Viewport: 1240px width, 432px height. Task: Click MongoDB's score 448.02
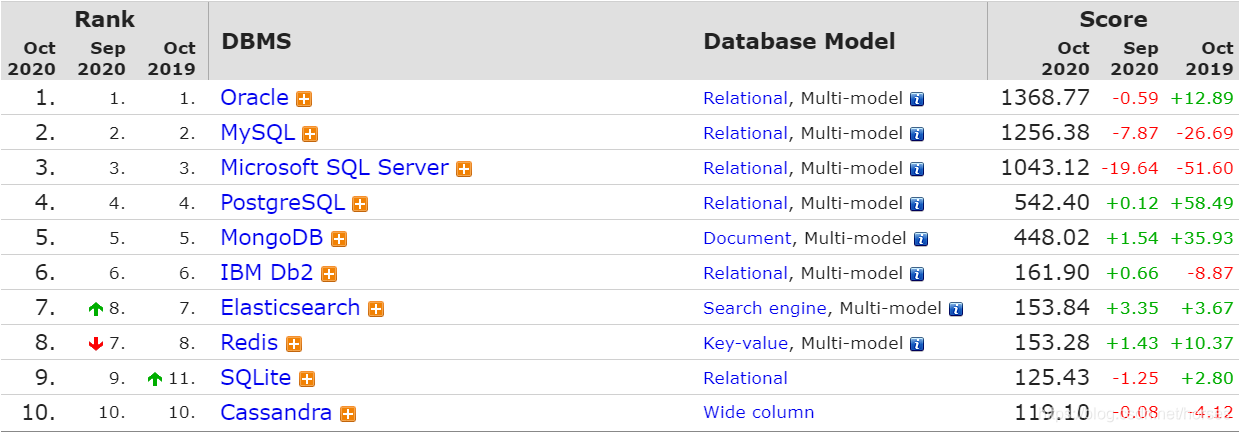1053,238
